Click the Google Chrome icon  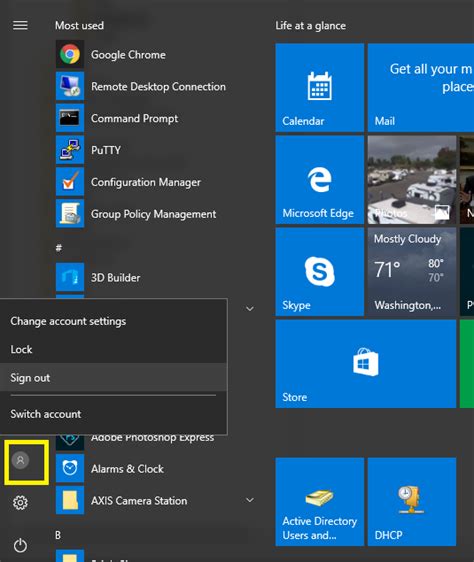70,54
